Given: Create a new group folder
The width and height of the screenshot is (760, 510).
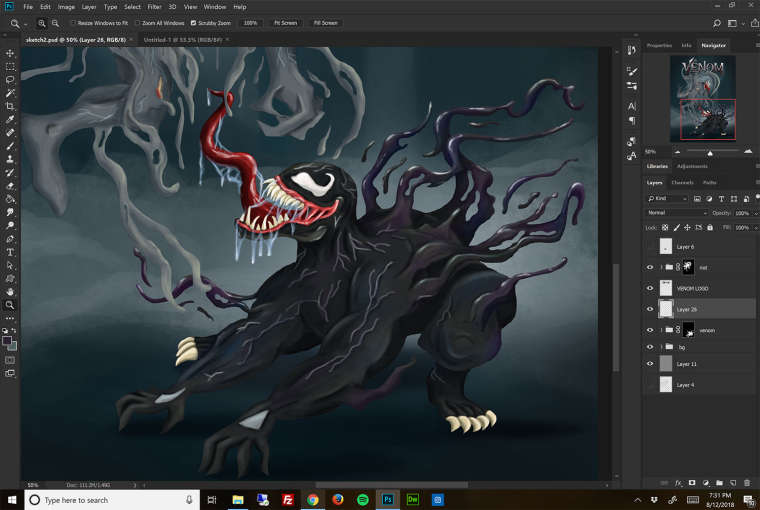Looking at the screenshot, I should point(719,483).
